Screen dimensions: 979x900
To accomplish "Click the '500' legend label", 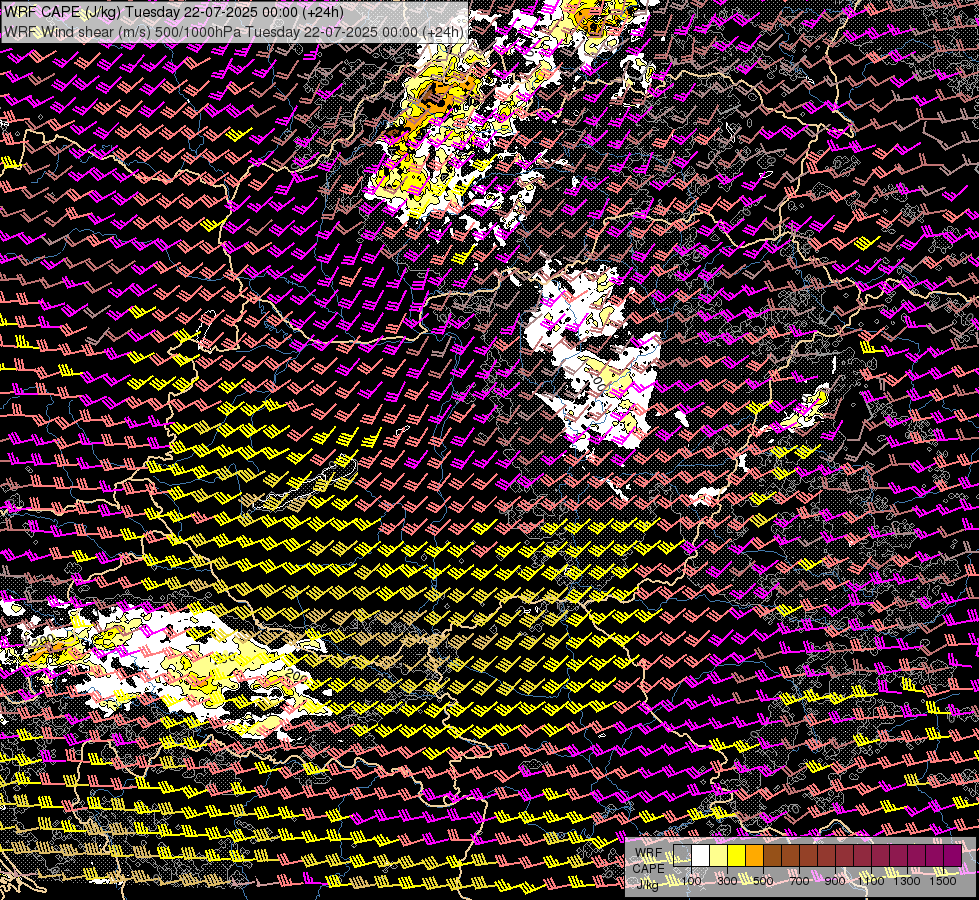I will [x=763, y=881].
